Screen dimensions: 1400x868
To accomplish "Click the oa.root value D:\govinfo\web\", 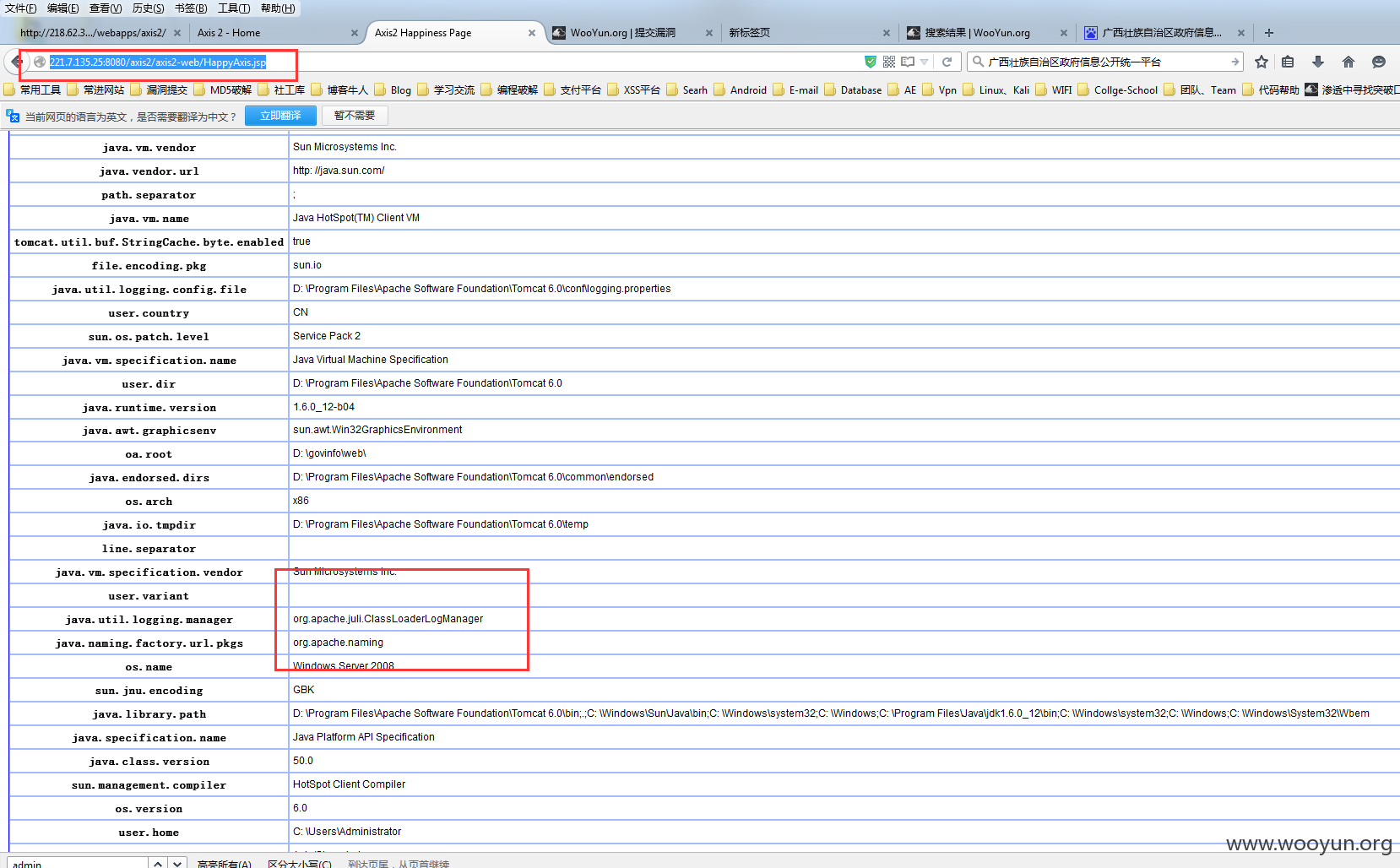I will tap(329, 453).
